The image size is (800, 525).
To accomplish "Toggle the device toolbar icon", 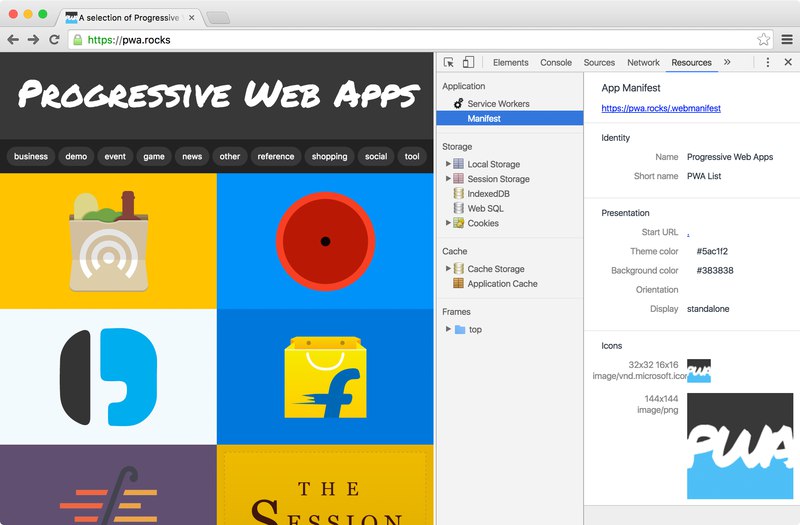I will (468, 62).
